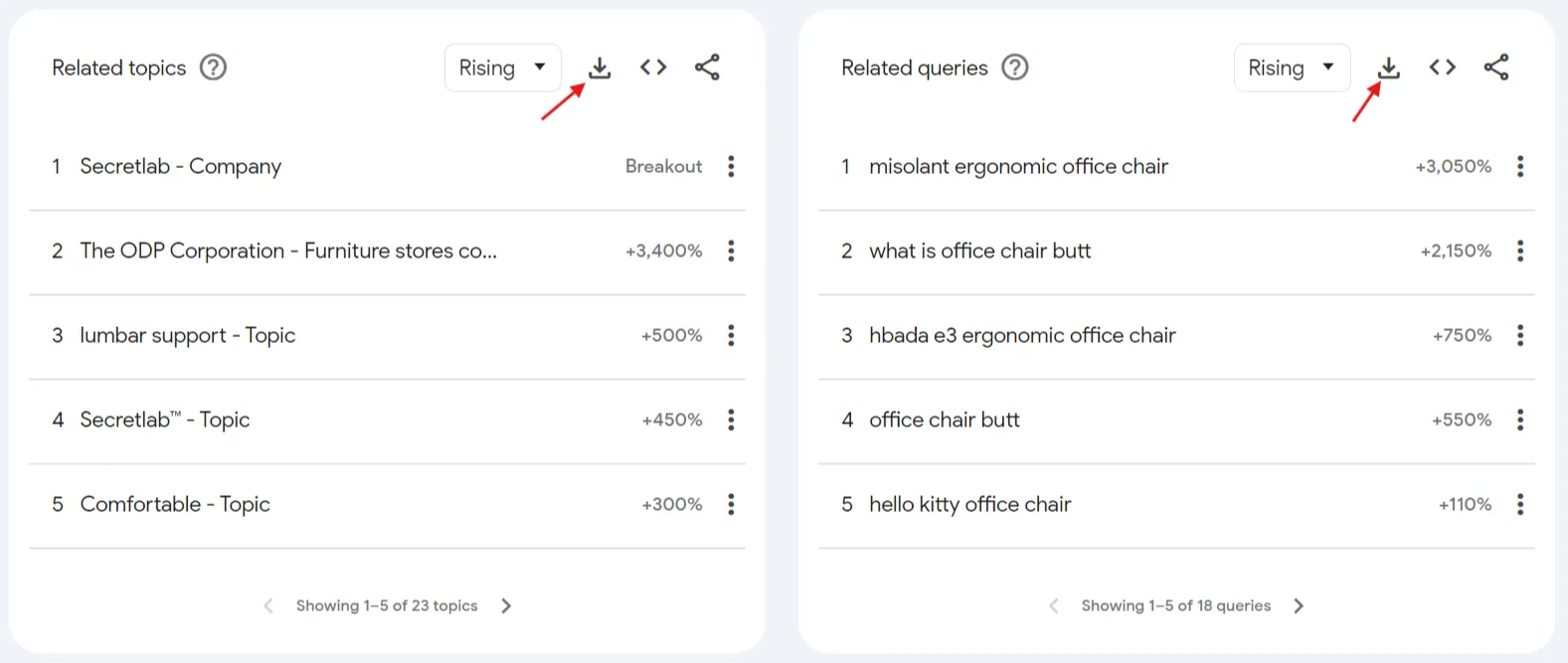Download the Related topics data
Screen dimensions: 1568x663
pos(600,68)
